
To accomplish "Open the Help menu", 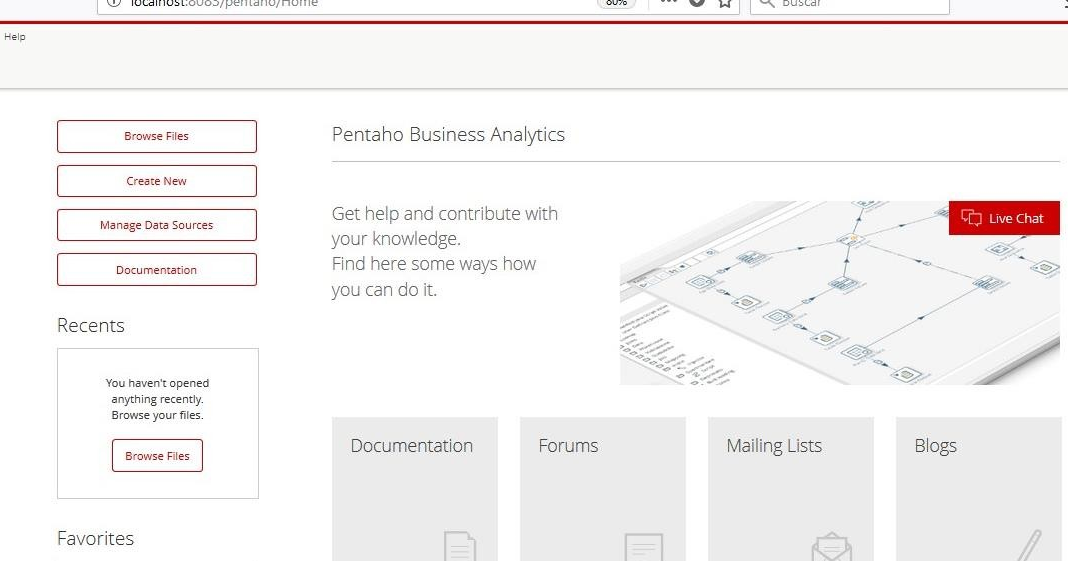I will (x=15, y=37).
